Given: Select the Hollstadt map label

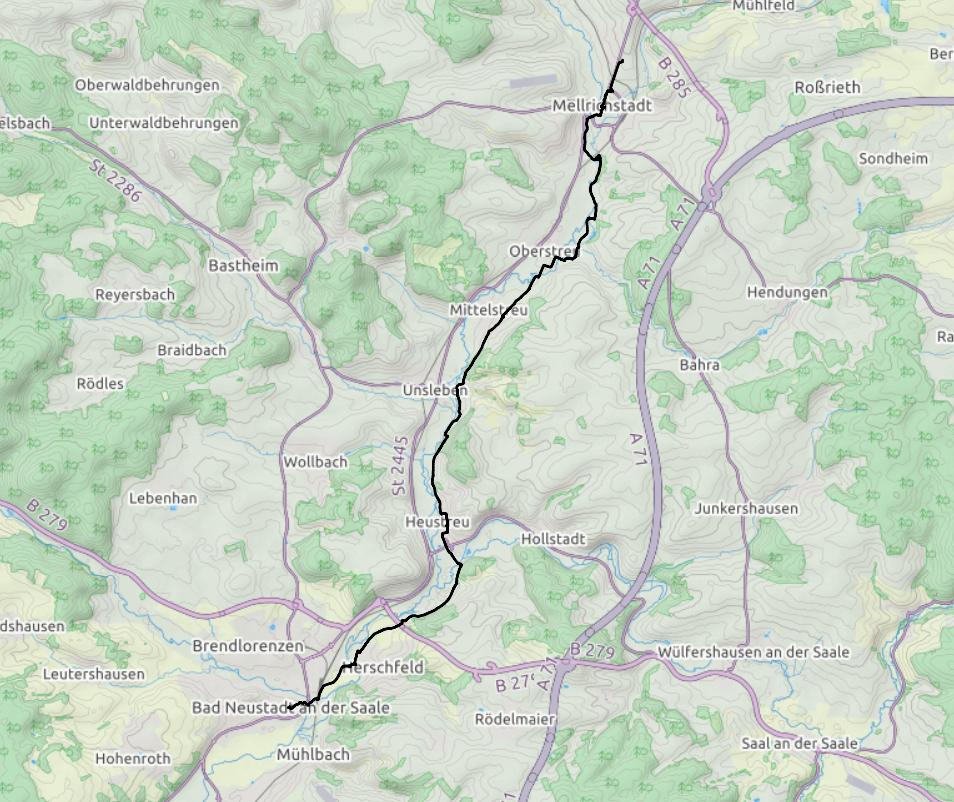Looking at the screenshot, I should 553,539.
